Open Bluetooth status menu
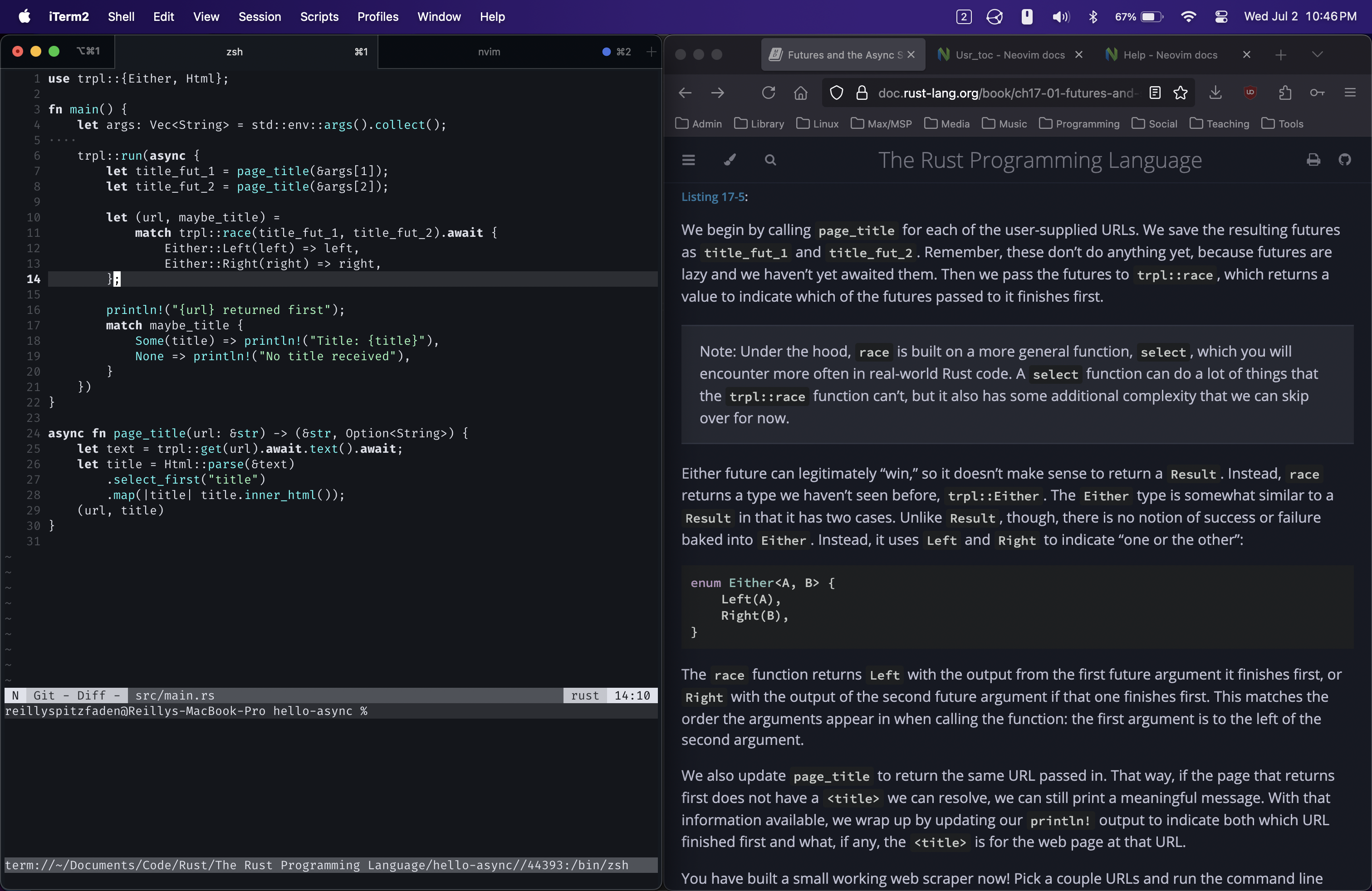The image size is (1372, 891). (1093, 17)
